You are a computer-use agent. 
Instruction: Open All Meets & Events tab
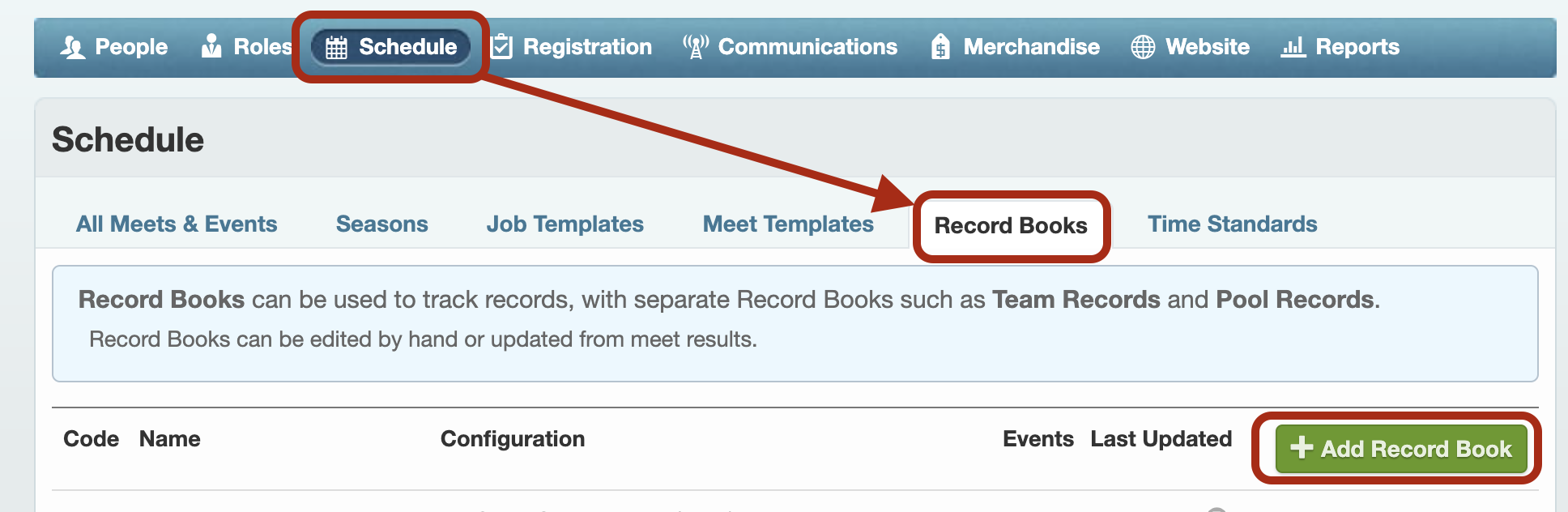[177, 224]
